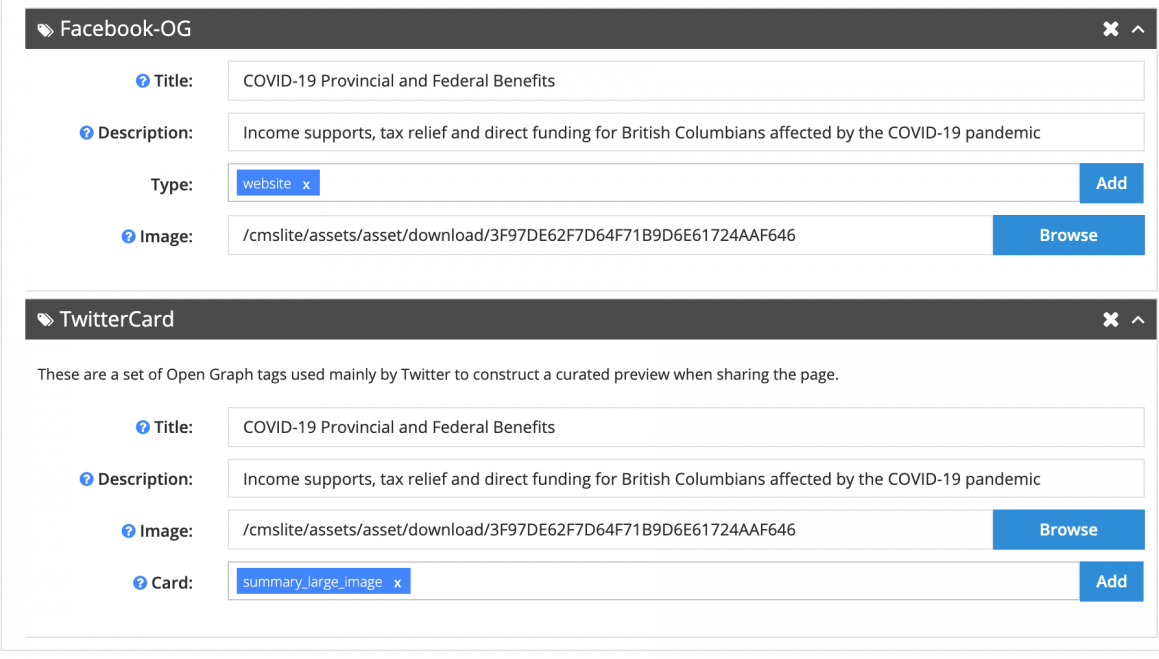Viewport: 1159px width, 659px height.
Task: Click help icon beside TwitterCard Description
Action: coord(86,479)
